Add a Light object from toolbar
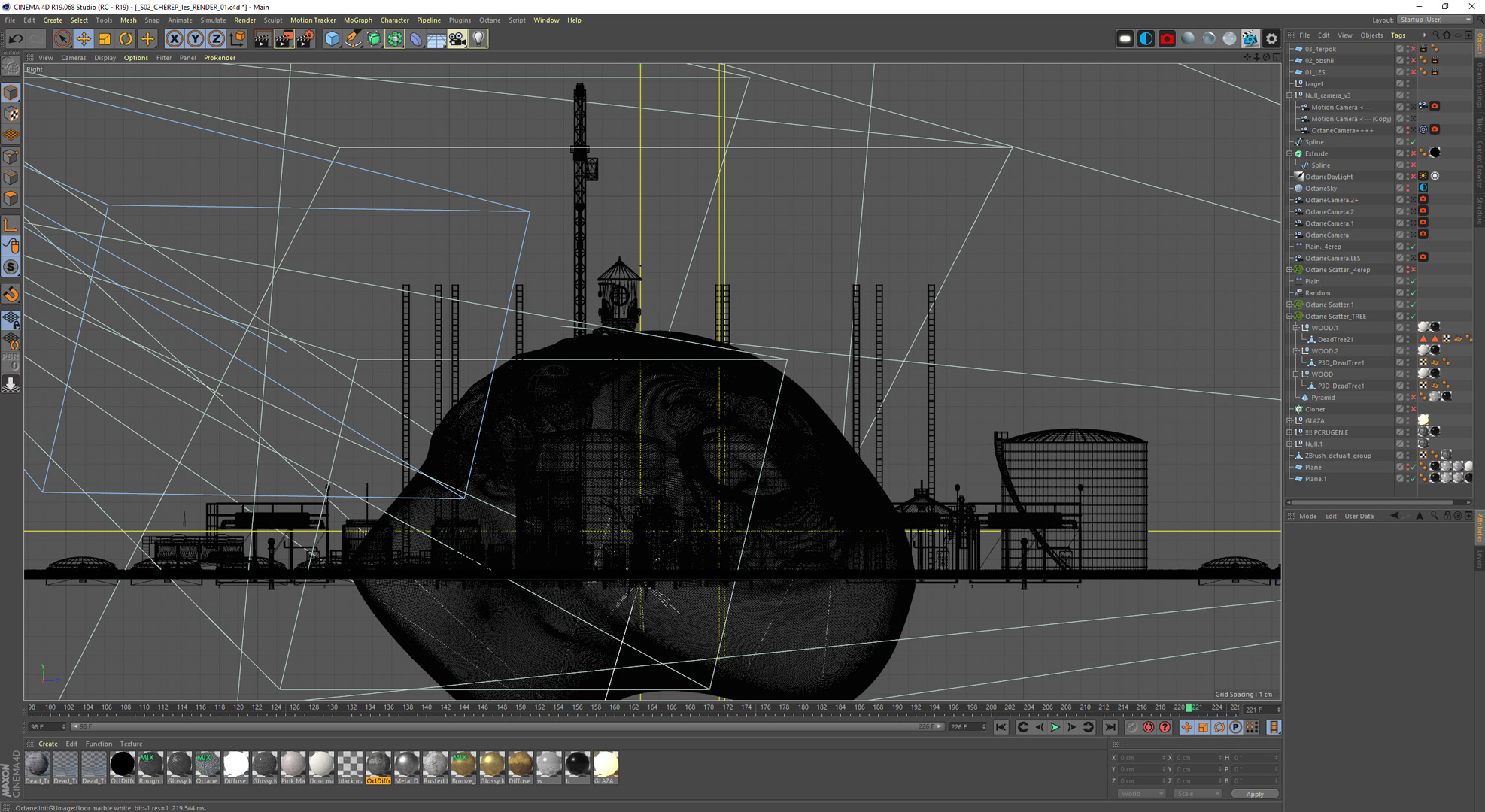The height and width of the screenshot is (812, 1485). click(x=478, y=38)
